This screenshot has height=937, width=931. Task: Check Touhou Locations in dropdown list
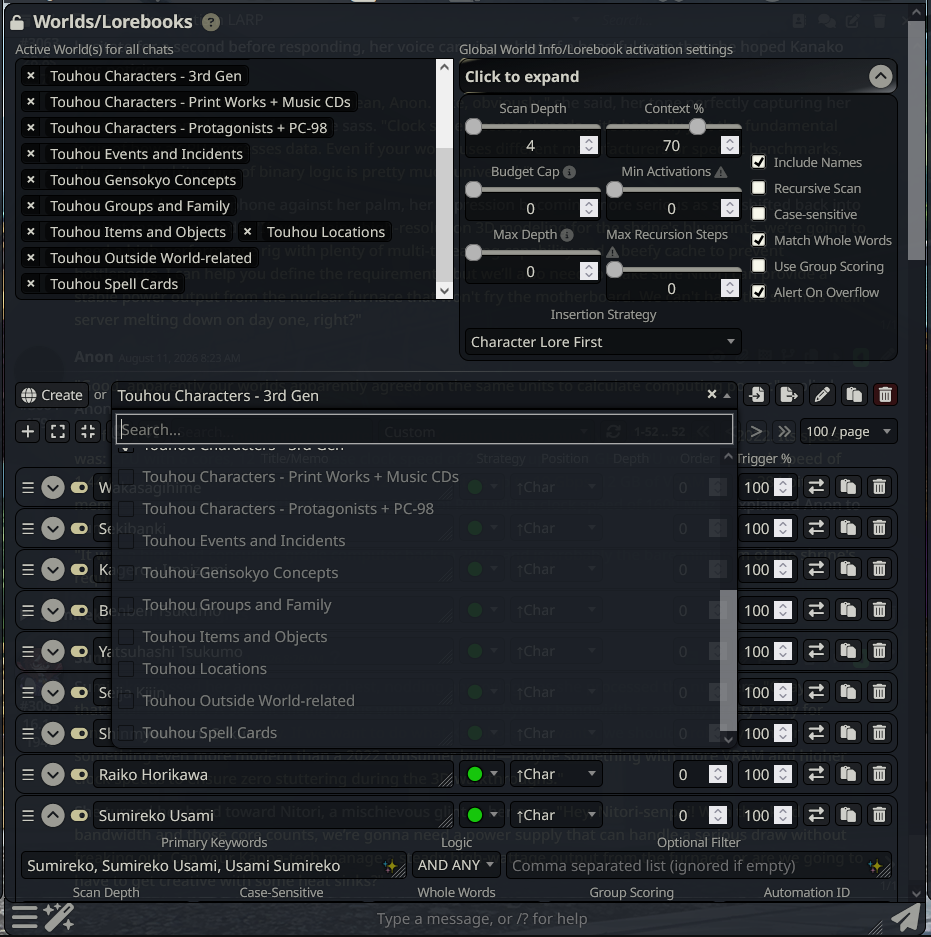[126, 669]
